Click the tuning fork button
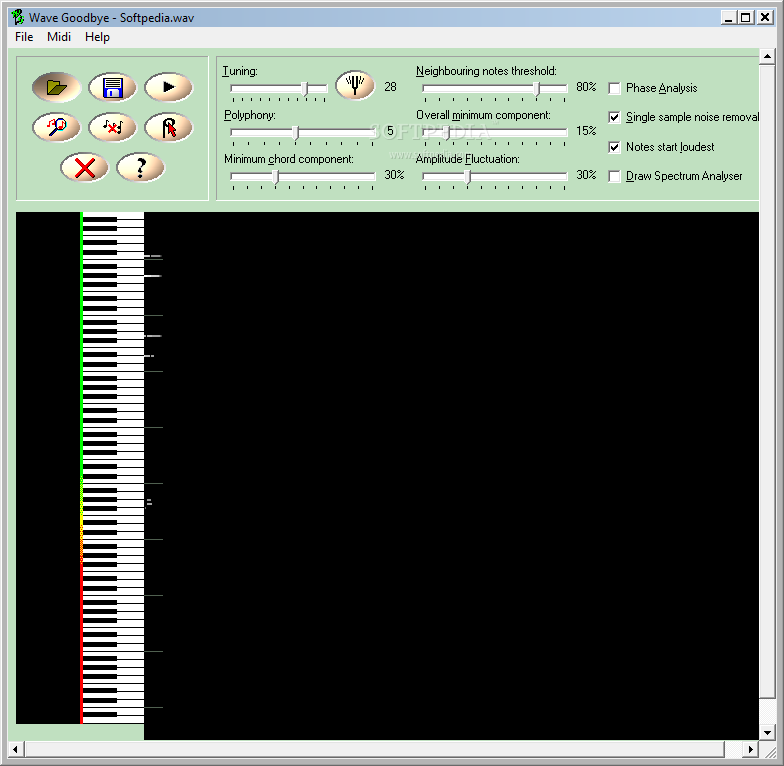This screenshot has width=784, height=766. 355,85
